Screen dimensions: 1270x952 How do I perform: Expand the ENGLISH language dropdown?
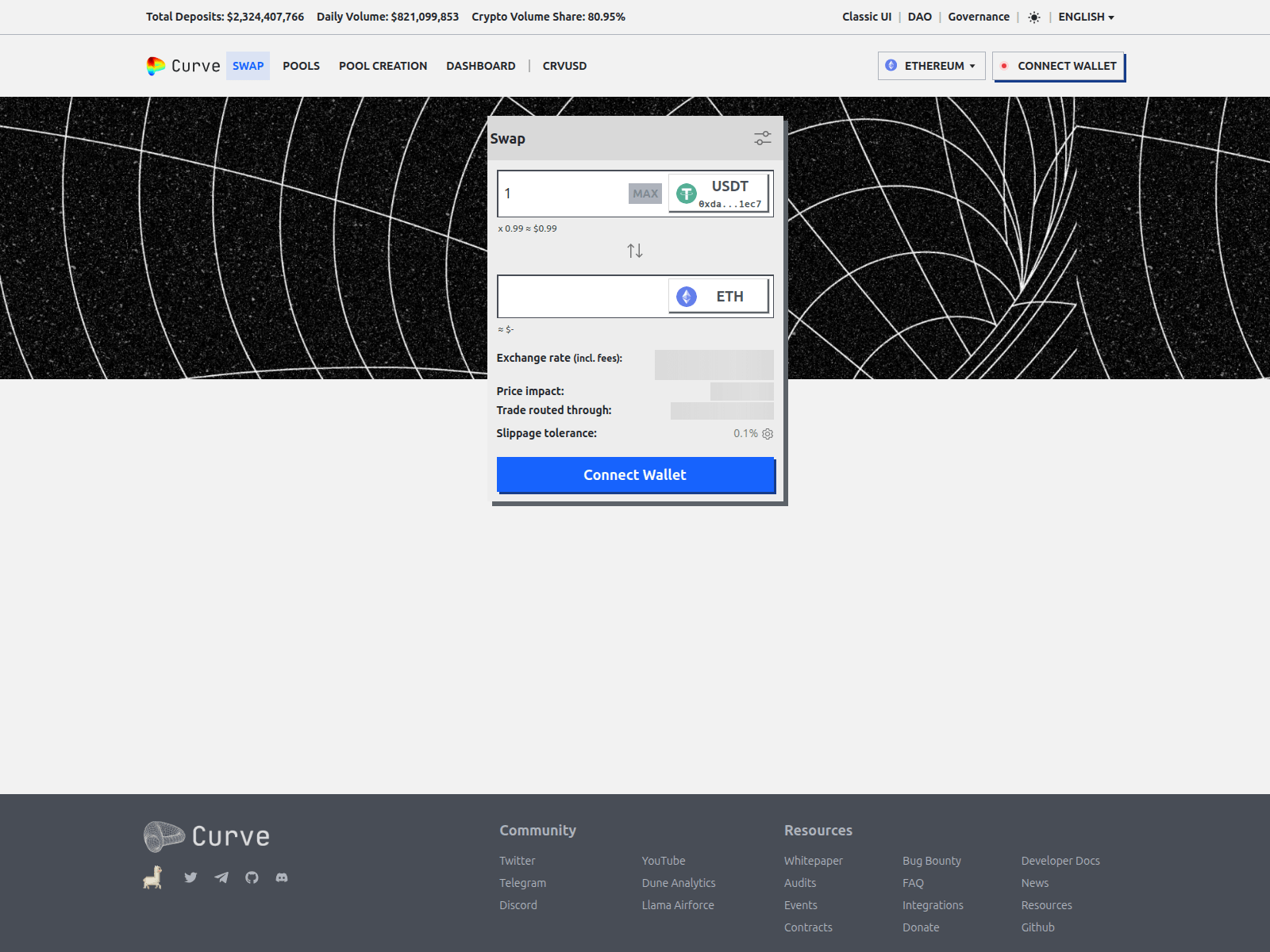click(x=1085, y=16)
